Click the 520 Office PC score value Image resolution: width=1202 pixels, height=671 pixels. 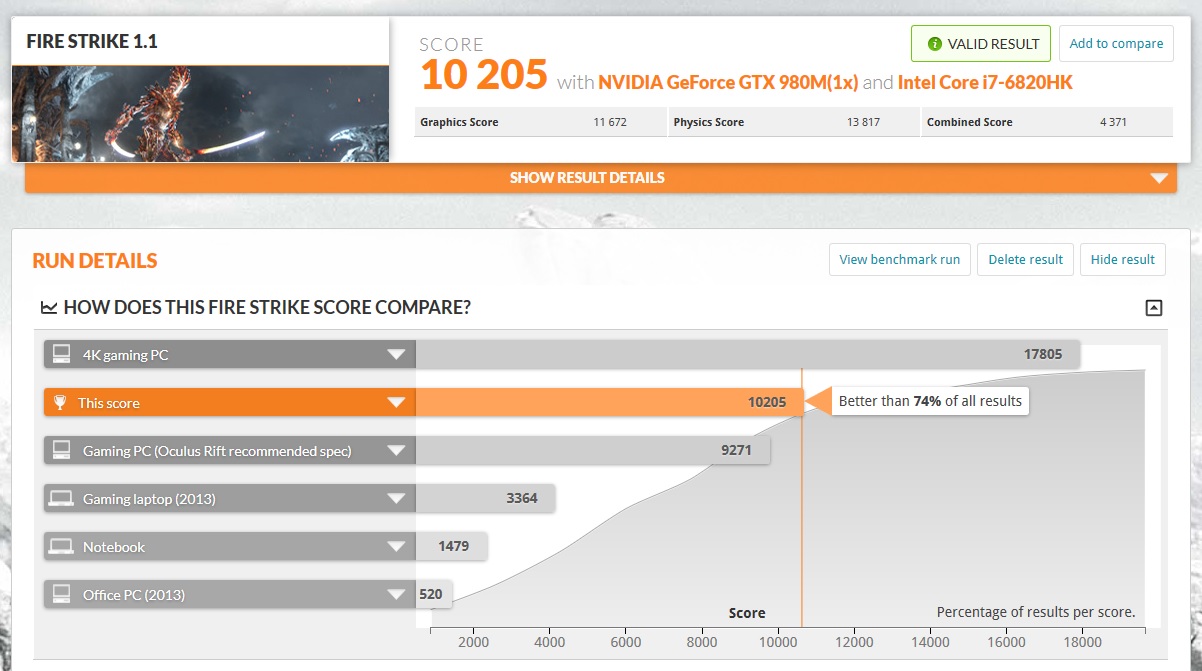431,594
